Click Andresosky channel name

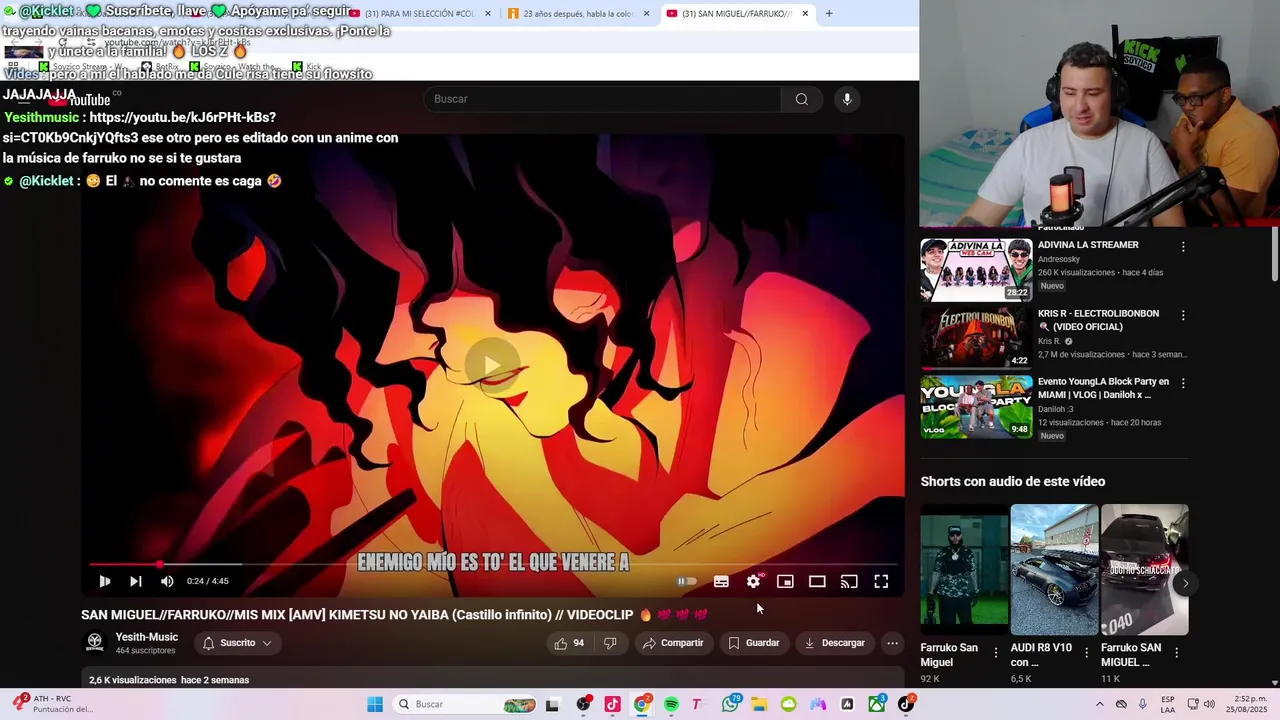click(1059, 259)
